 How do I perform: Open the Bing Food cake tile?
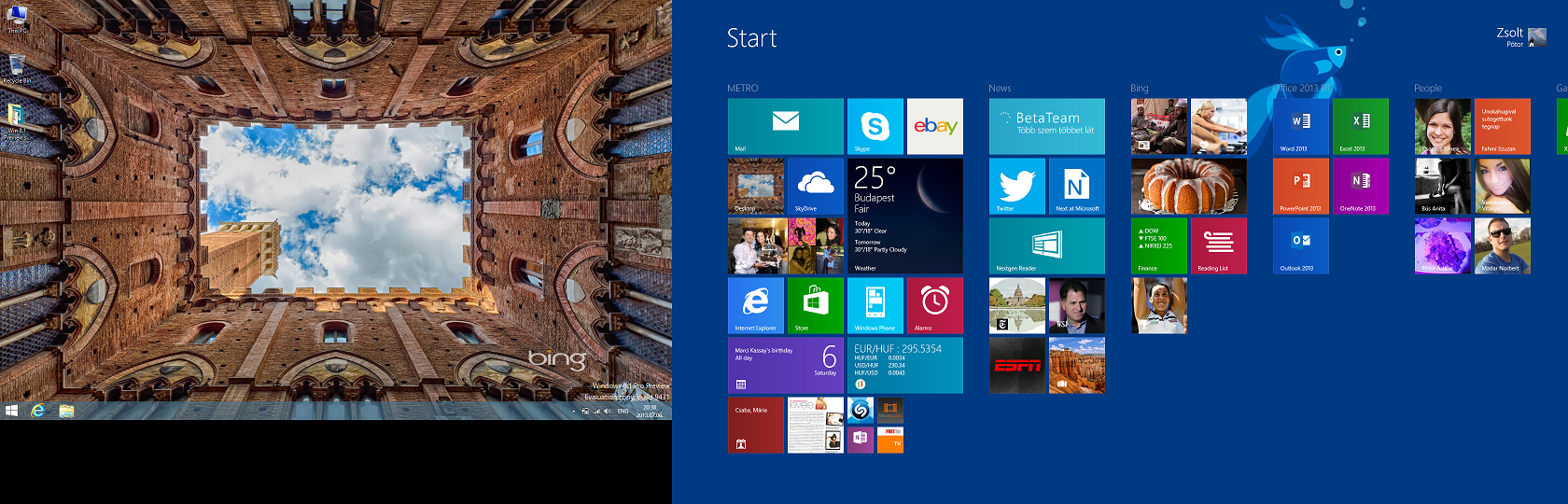(1188, 186)
